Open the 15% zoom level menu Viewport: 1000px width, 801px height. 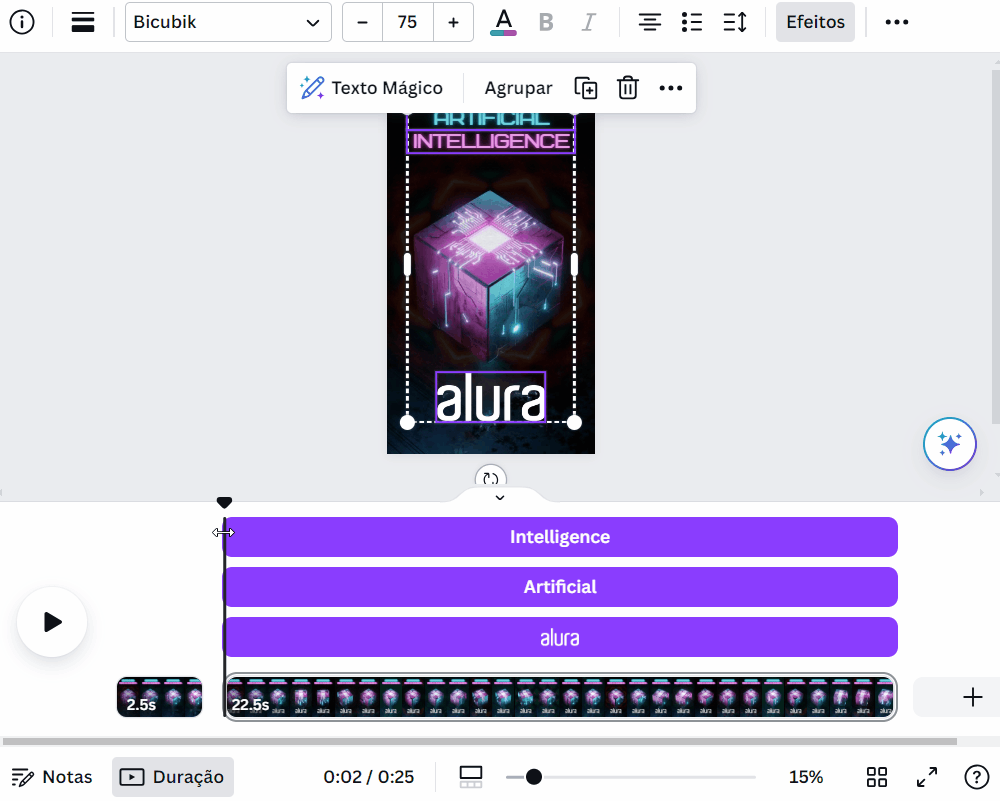tap(805, 777)
